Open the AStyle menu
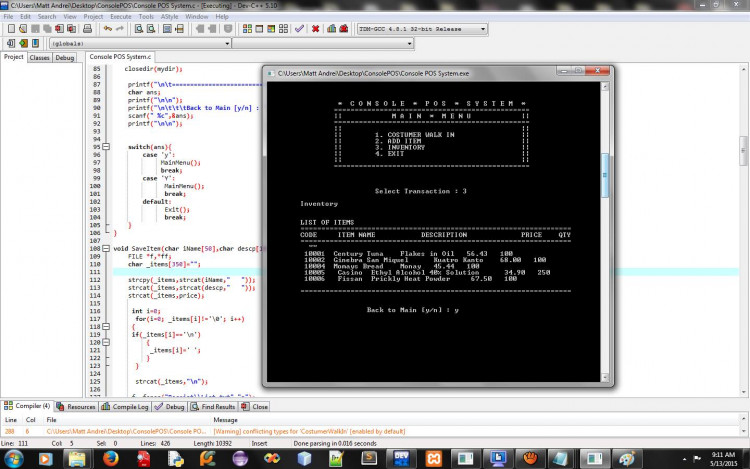Screen dimensions: 750x469 [x=169, y=16]
